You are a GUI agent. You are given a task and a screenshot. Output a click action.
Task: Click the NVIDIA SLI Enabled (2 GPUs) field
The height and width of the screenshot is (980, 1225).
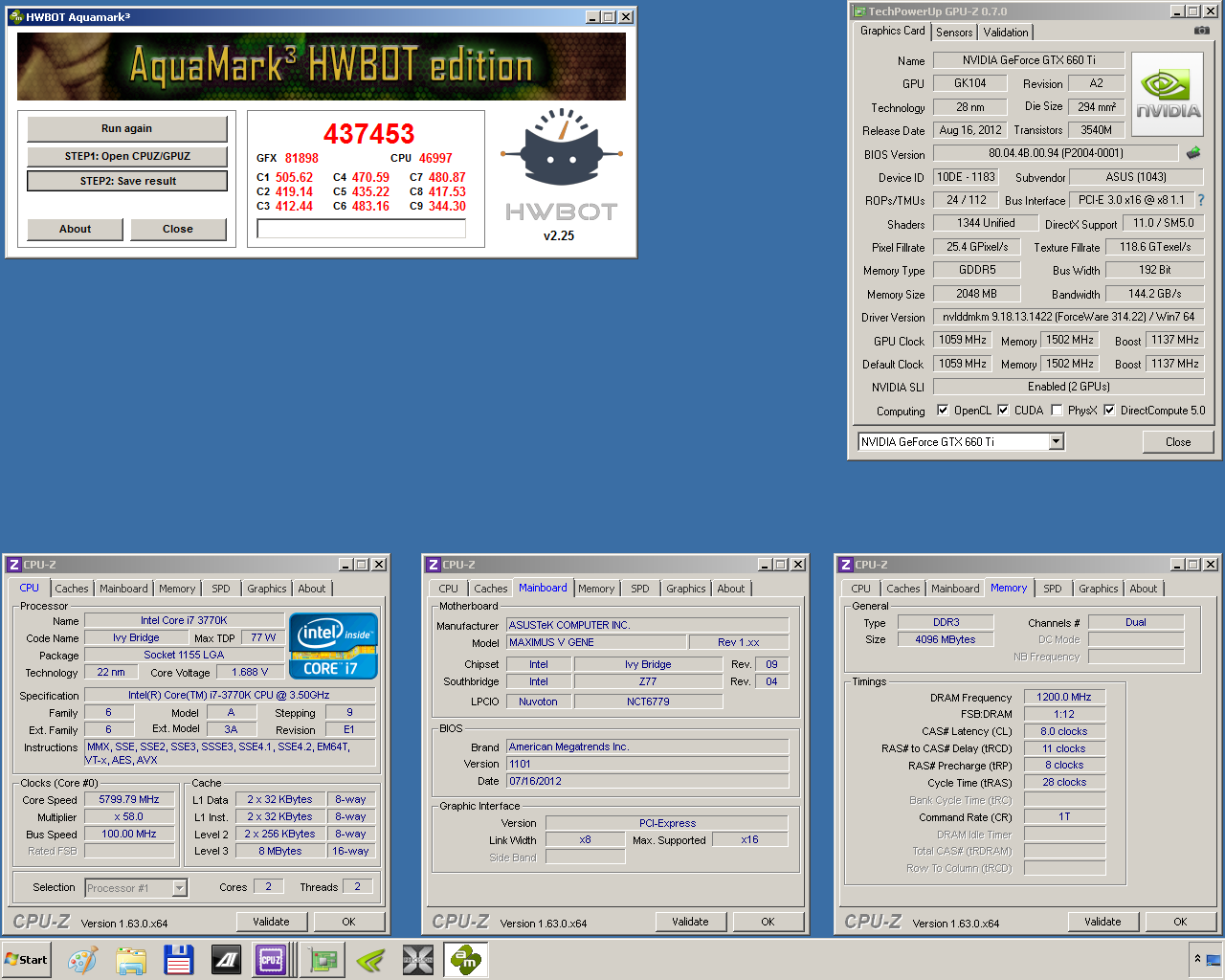click(x=1069, y=387)
